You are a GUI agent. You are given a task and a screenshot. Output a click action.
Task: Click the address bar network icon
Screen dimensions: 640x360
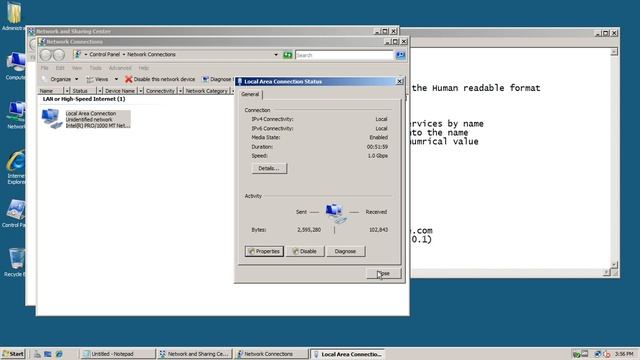click(78, 54)
